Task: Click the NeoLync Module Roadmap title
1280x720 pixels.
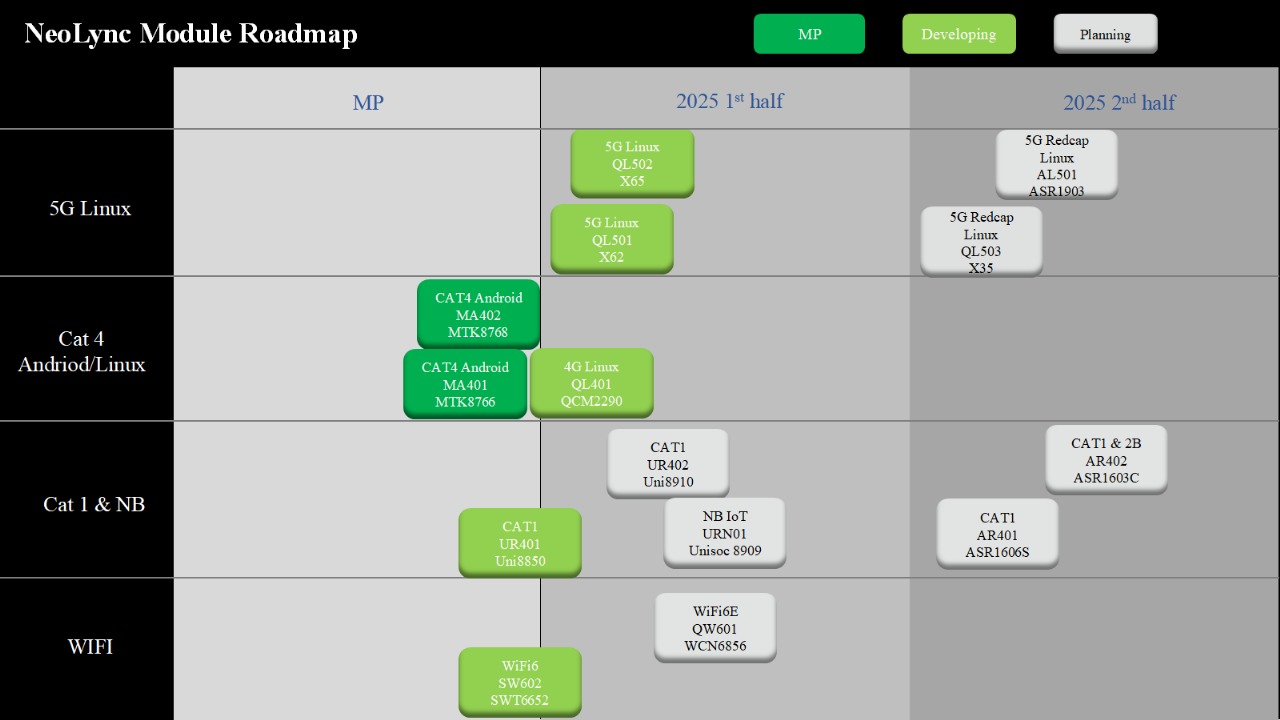Action: [190, 33]
